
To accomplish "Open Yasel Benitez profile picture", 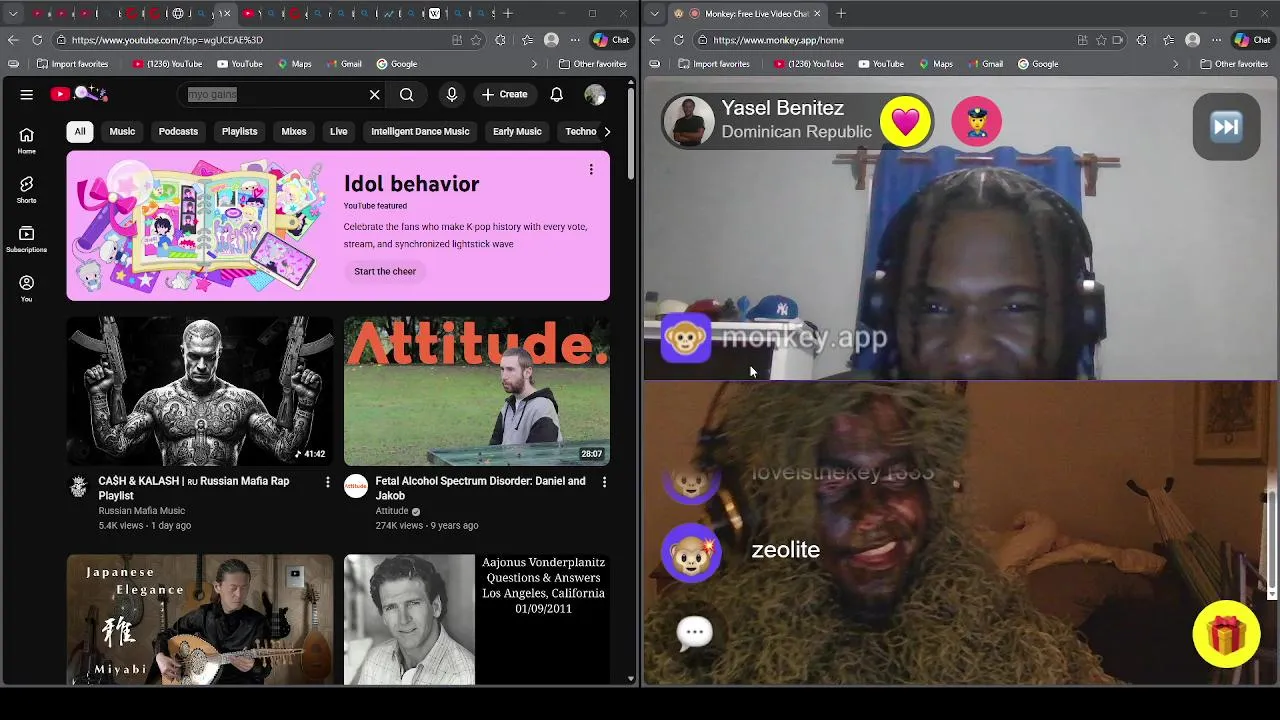I will point(688,122).
